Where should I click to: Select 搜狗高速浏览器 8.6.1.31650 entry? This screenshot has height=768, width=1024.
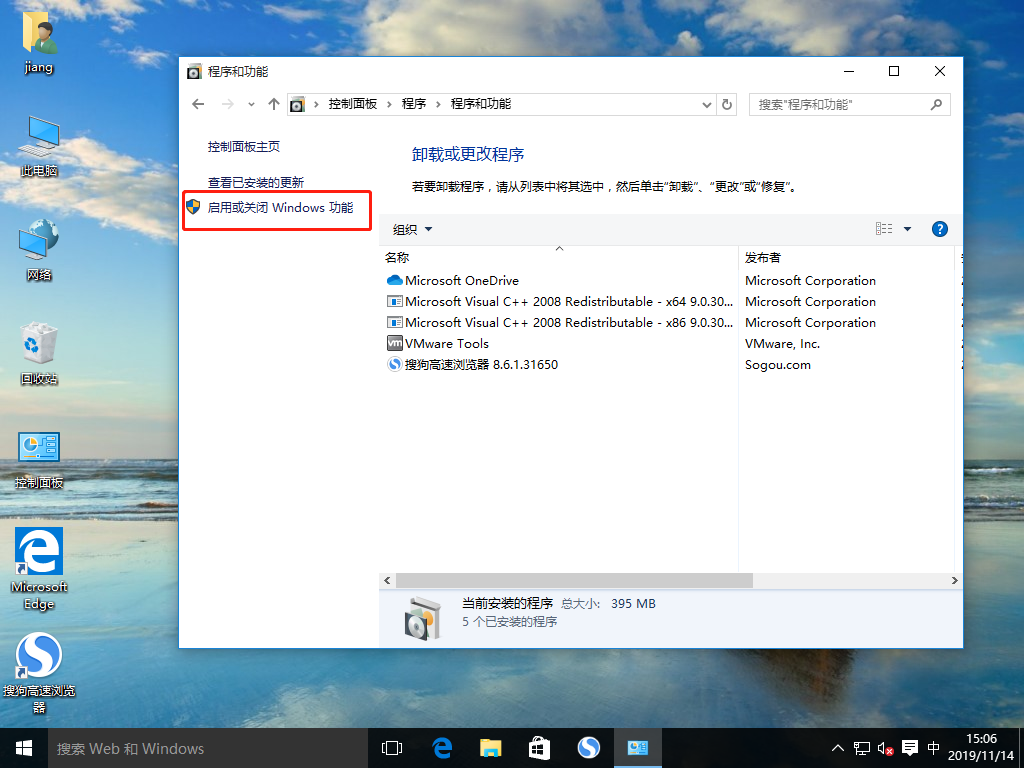(472, 364)
